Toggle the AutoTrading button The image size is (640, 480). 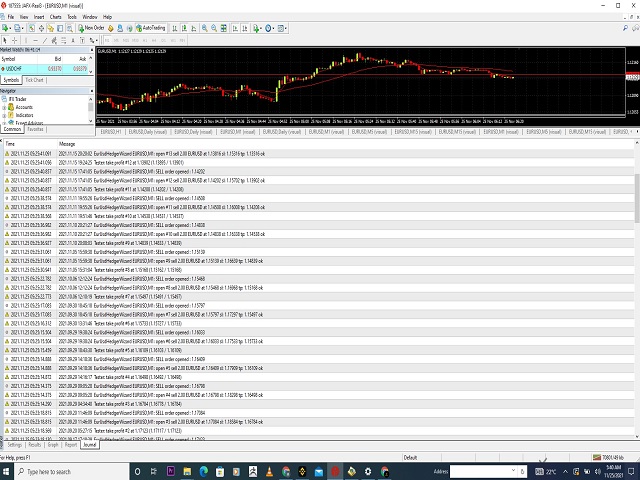(x=151, y=28)
